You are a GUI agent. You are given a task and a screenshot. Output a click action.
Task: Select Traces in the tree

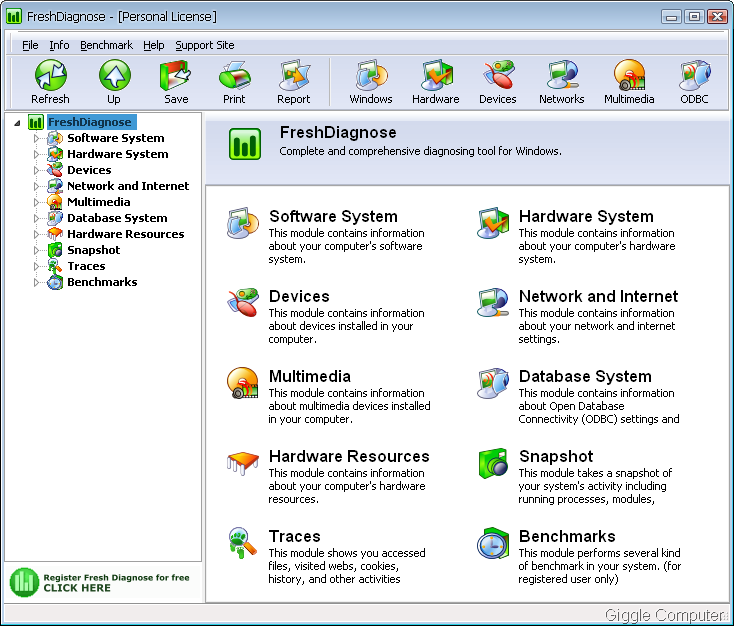[86, 266]
